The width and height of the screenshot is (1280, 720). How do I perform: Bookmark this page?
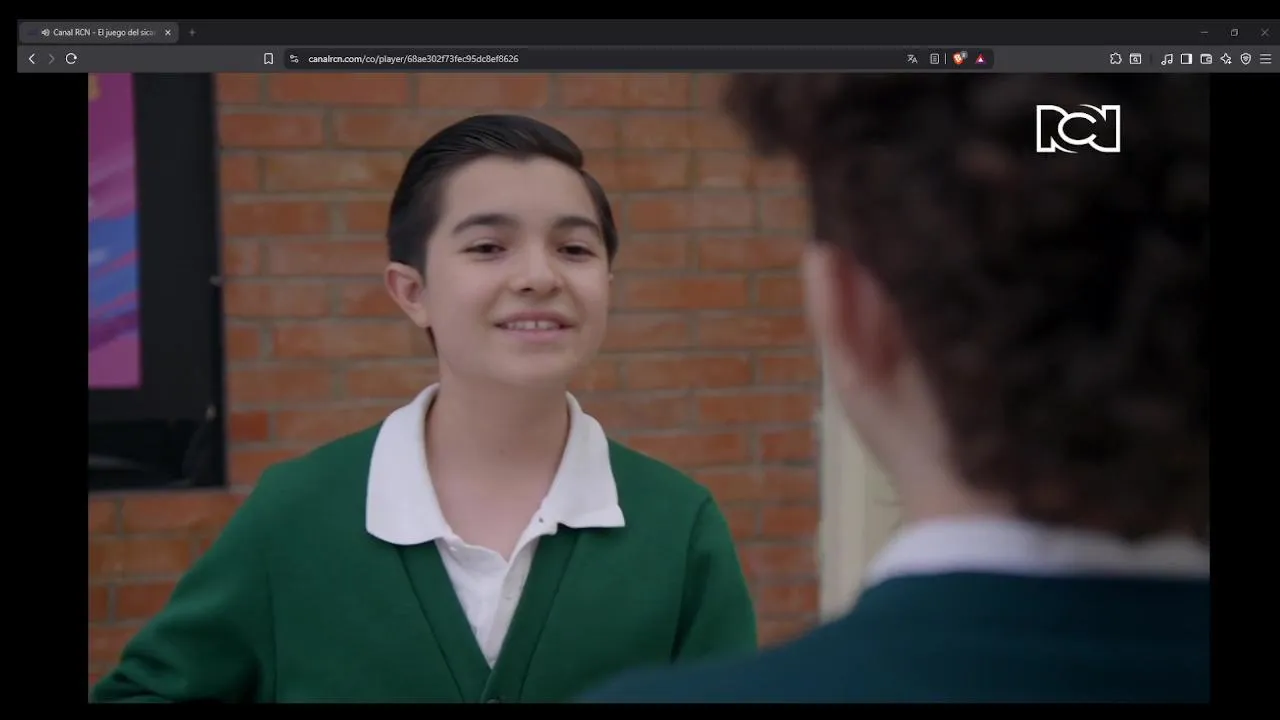coord(268,59)
